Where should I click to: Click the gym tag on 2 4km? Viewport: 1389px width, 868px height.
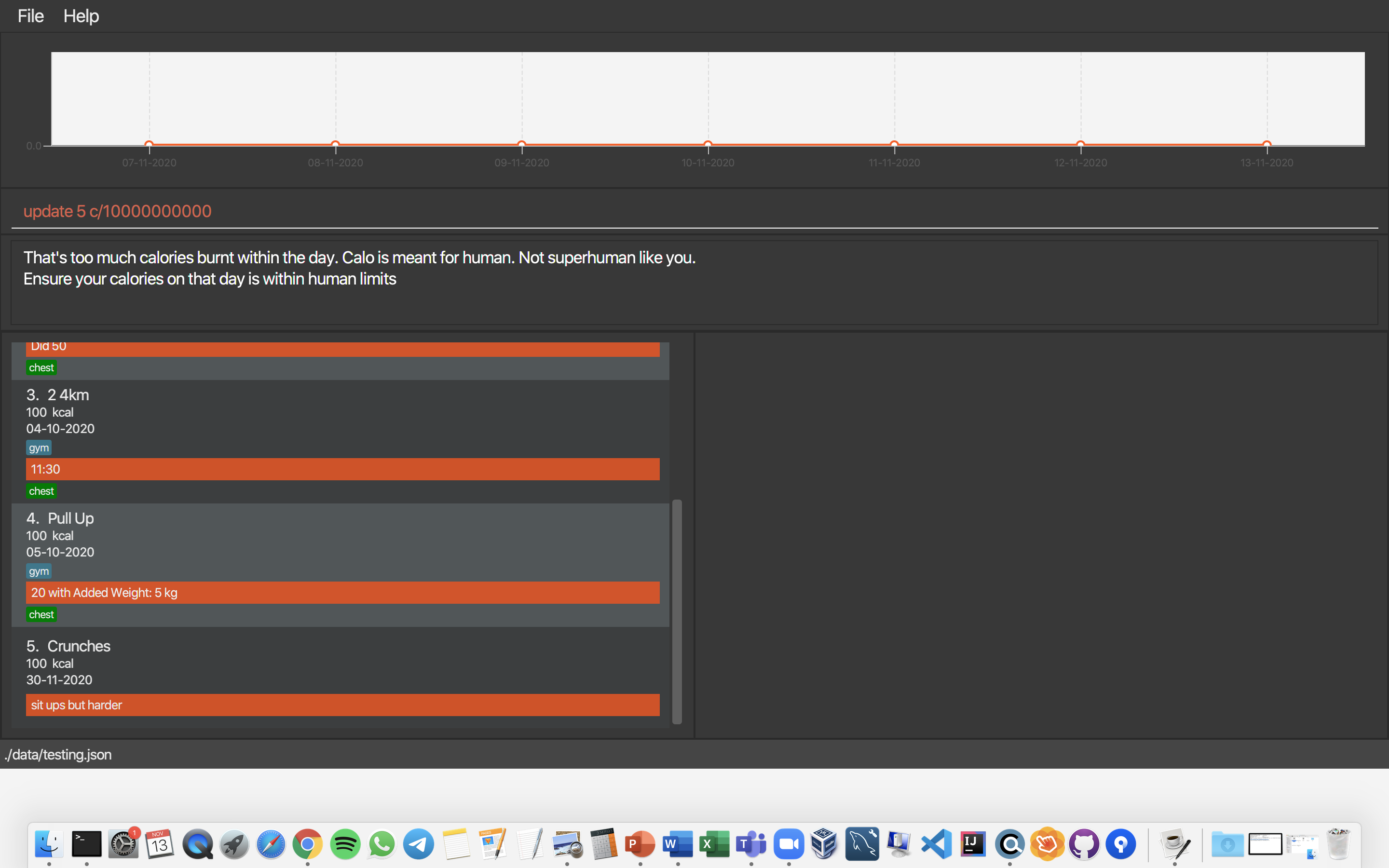point(39,448)
